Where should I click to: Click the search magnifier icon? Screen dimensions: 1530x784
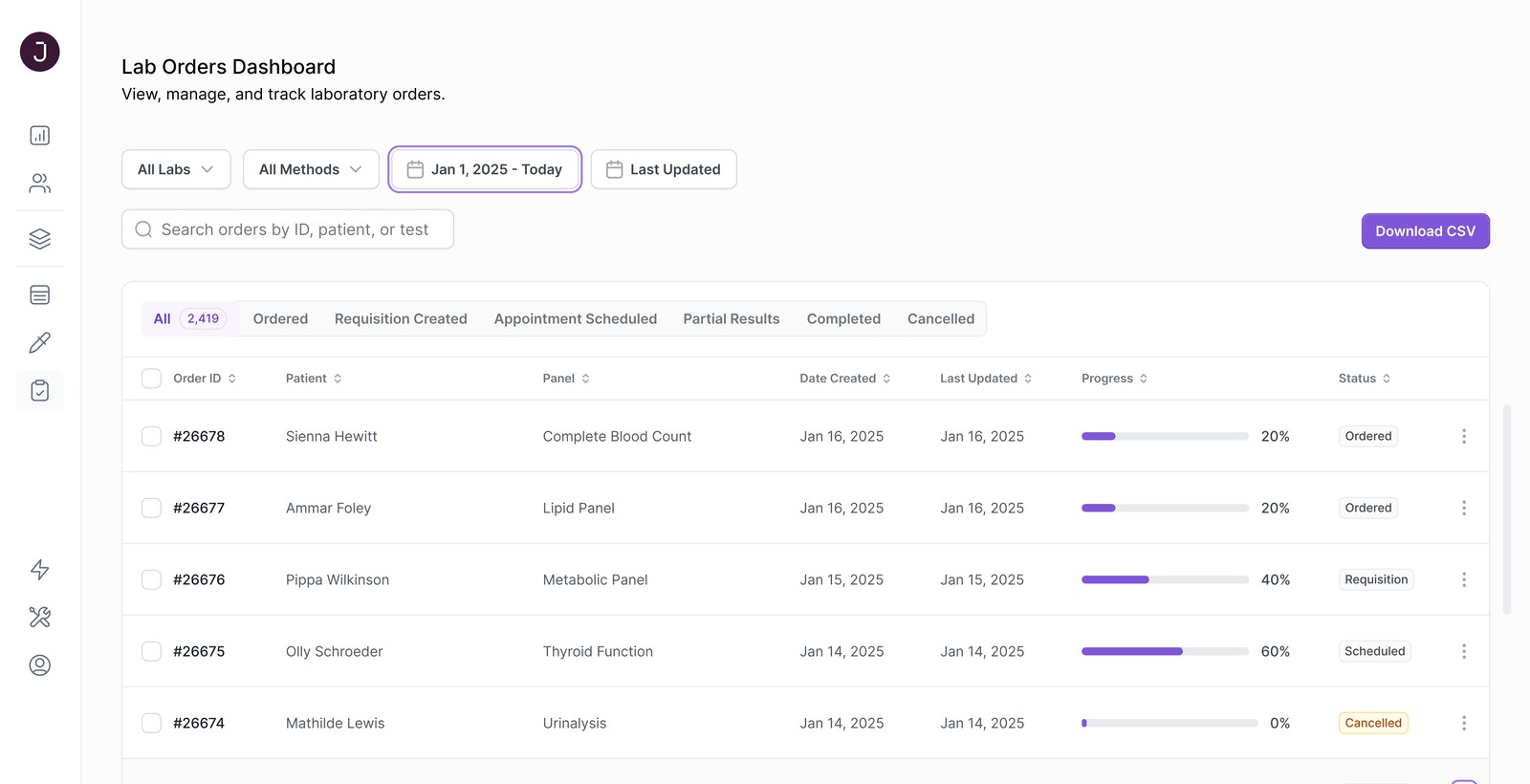tap(143, 229)
